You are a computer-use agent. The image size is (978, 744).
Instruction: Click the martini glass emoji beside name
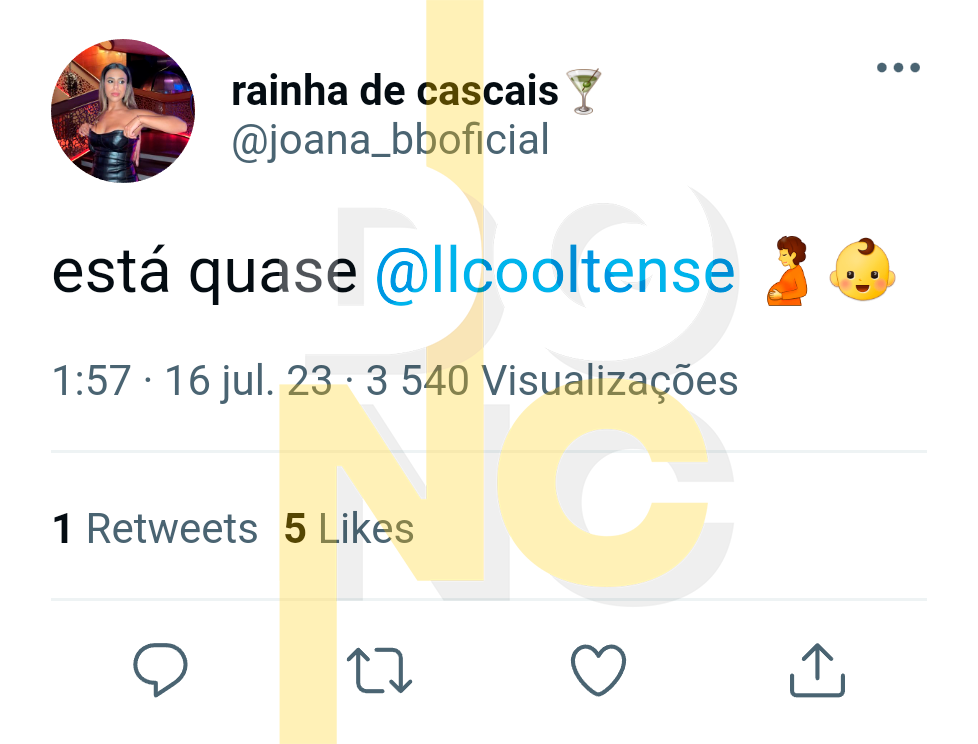point(583,91)
